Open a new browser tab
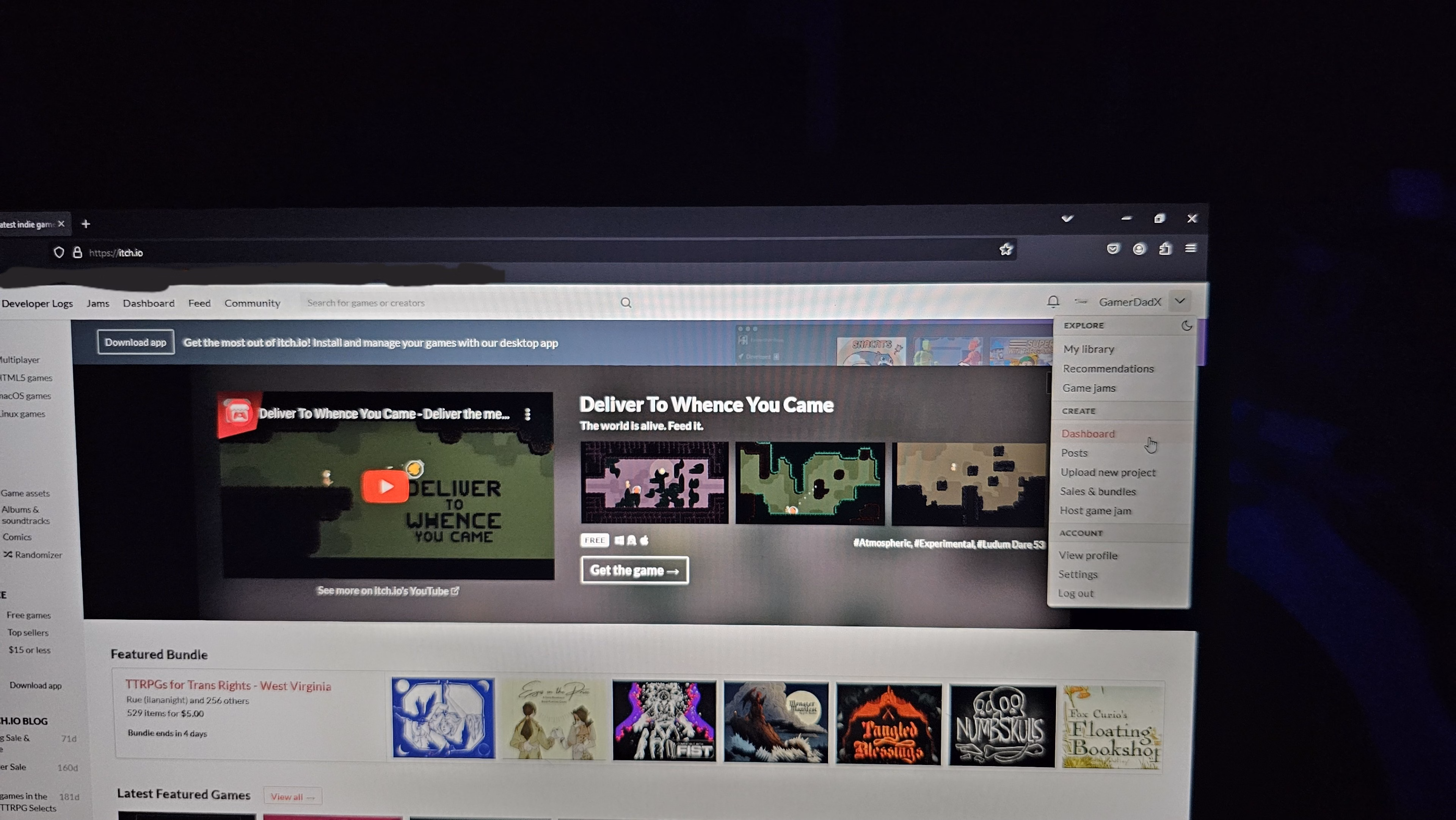The height and width of the screenshot is (820, 1456). coord(85,224)
